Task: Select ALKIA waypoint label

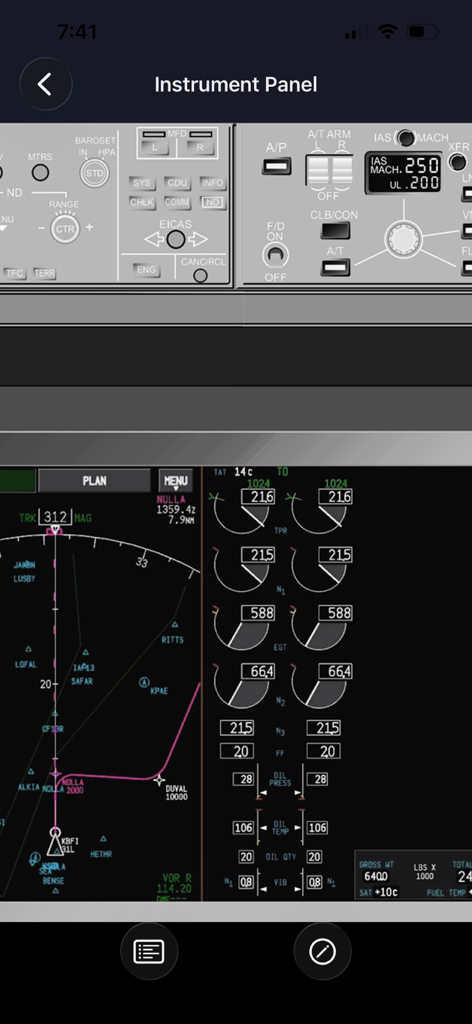Action: 29,787
